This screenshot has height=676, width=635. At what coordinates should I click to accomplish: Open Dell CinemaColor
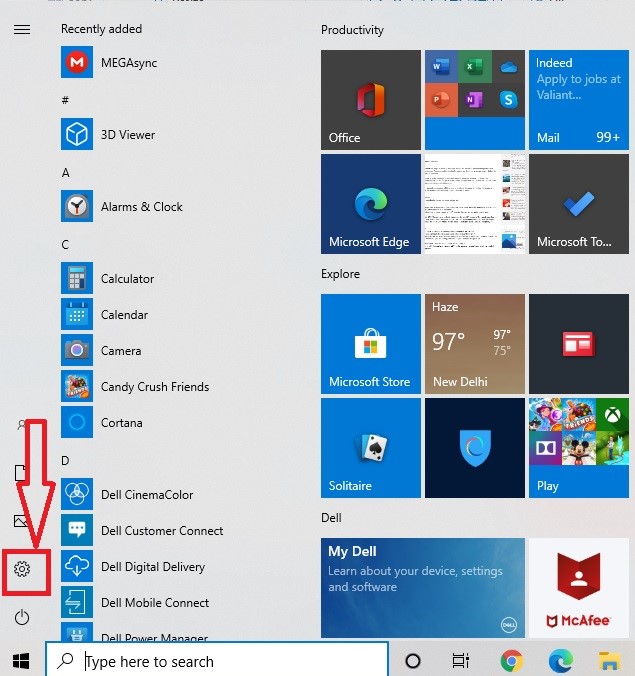pos(129,494)
